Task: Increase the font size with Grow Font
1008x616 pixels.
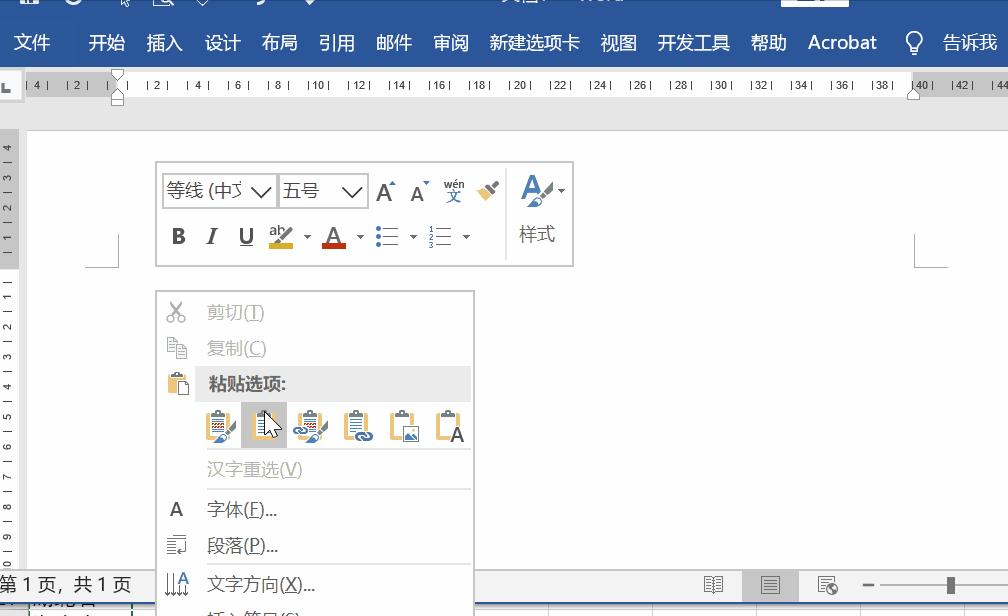Action: 385,190
